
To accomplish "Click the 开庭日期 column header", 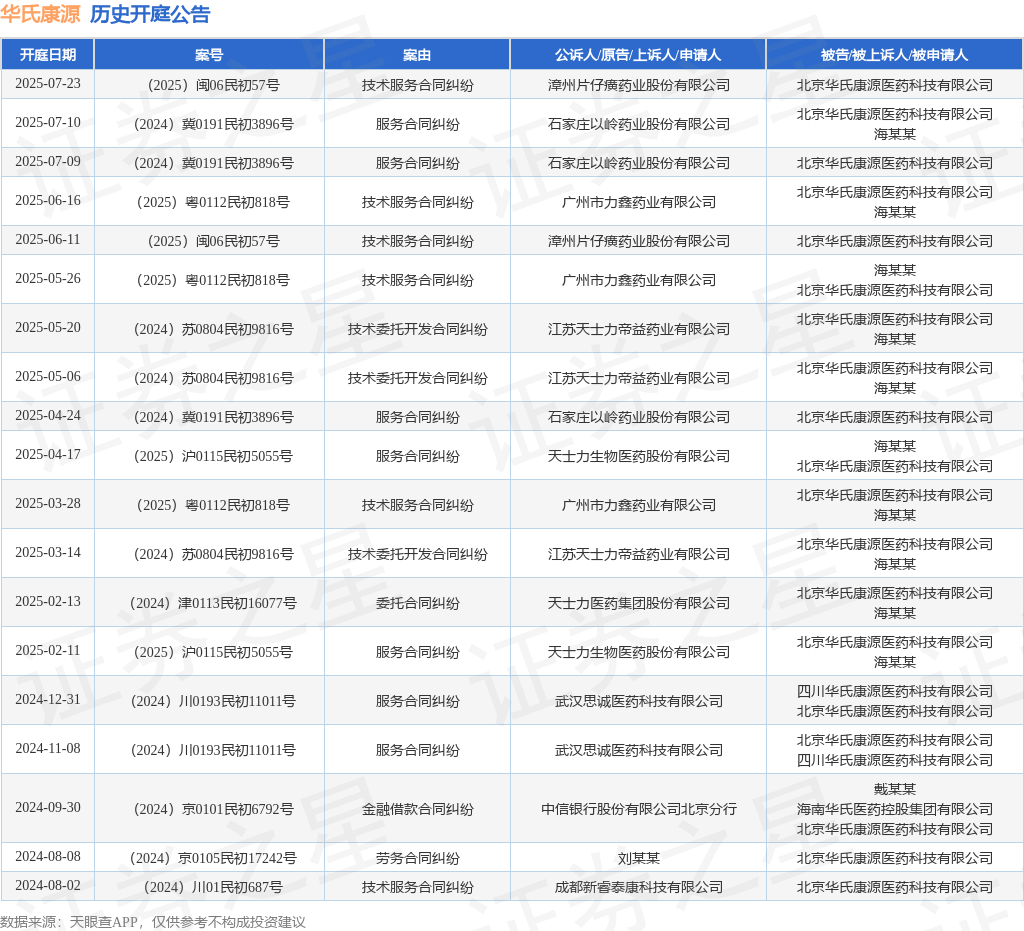I will click(48, 55).
